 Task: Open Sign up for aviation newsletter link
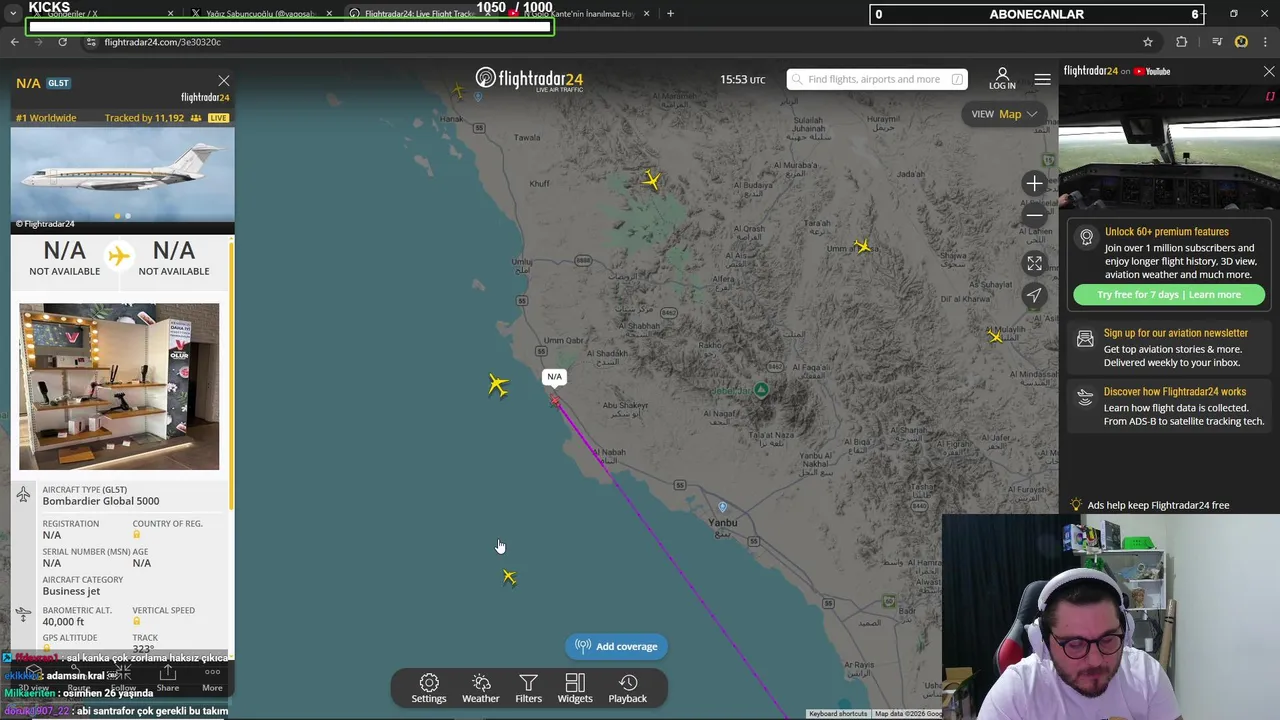(1175, 333)
